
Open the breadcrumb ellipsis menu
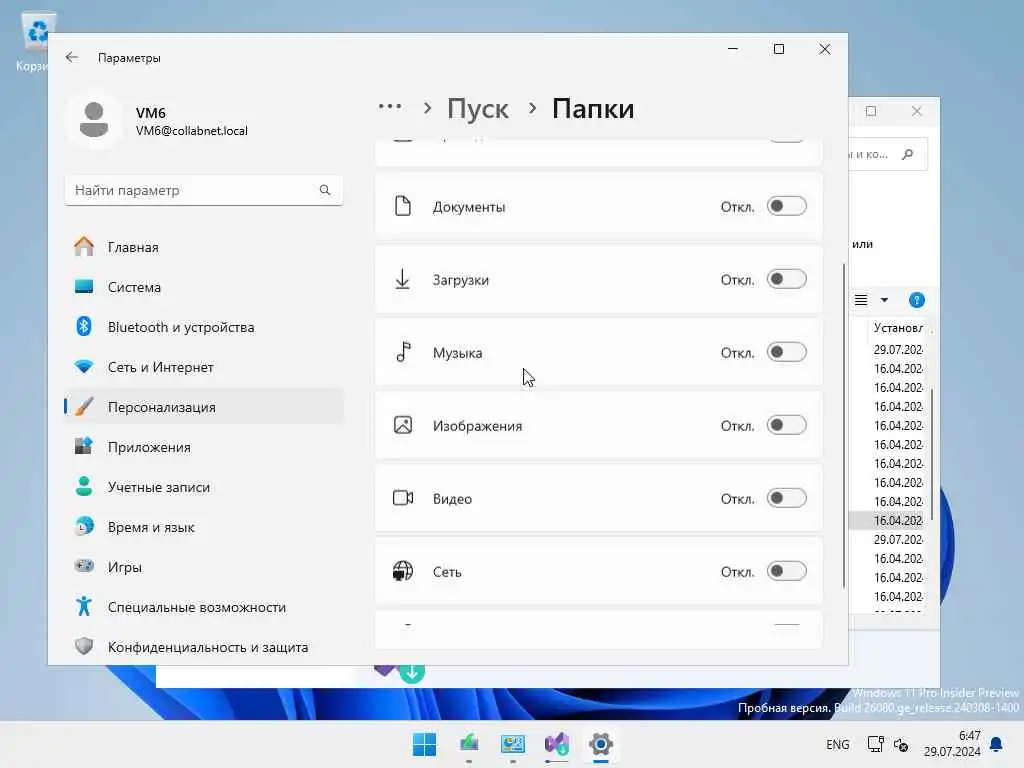(x=391, y=106)
